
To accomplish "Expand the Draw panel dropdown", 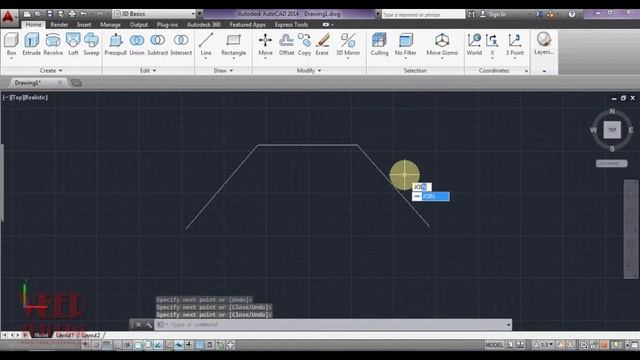I will coord(223,71).
